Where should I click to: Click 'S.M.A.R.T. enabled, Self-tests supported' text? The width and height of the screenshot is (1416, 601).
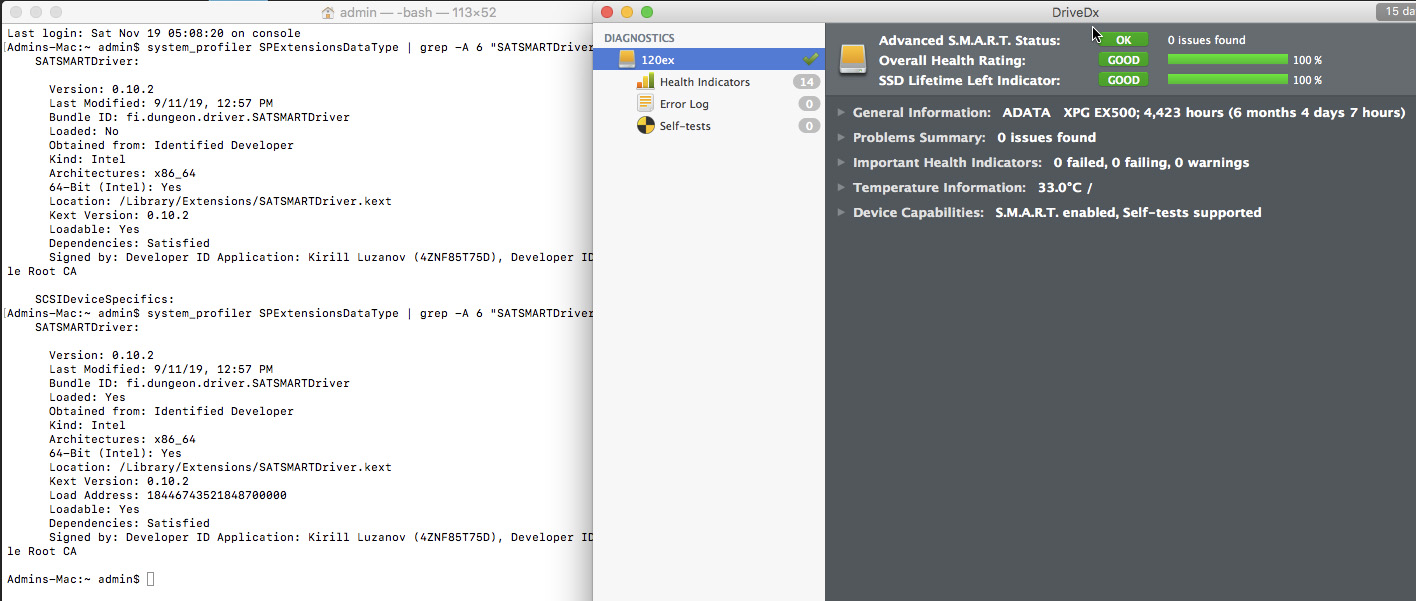pos(1128,213)
